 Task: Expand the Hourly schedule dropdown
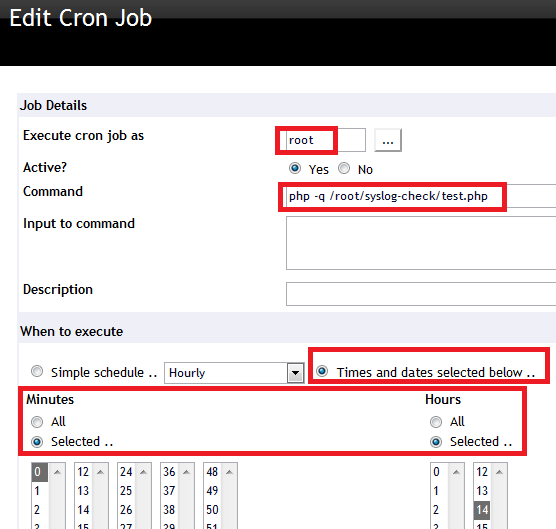pyautogui.click(x=296, y=373)
